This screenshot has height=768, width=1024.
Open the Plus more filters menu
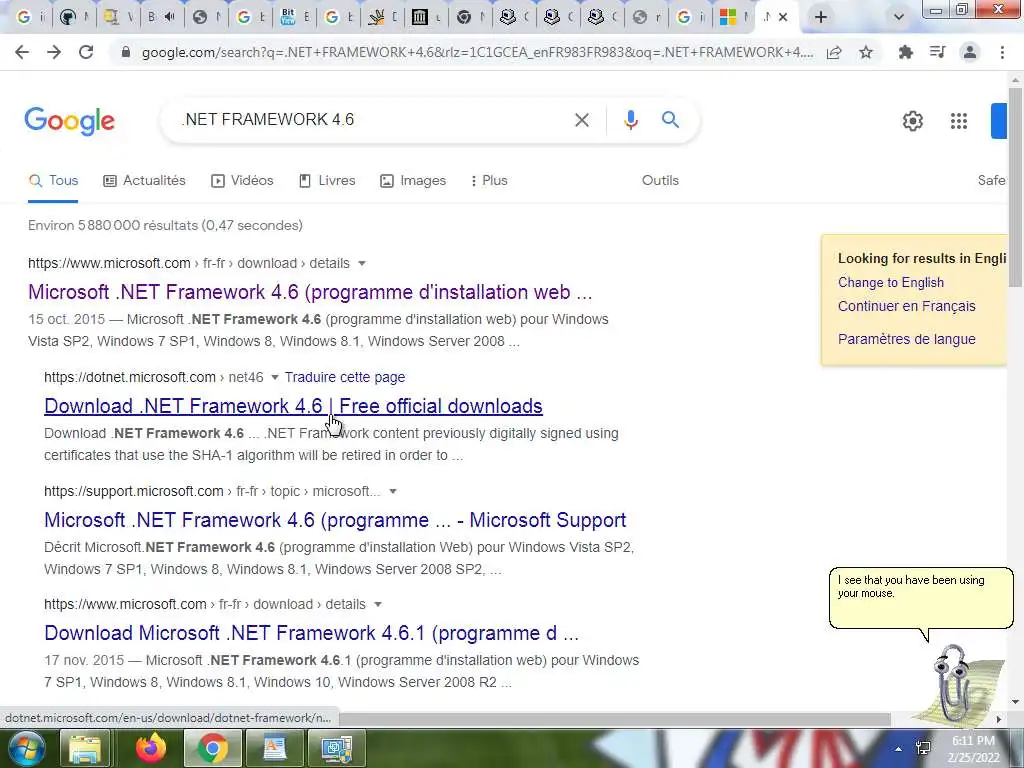pyautogui.click(x=489, y=181)
